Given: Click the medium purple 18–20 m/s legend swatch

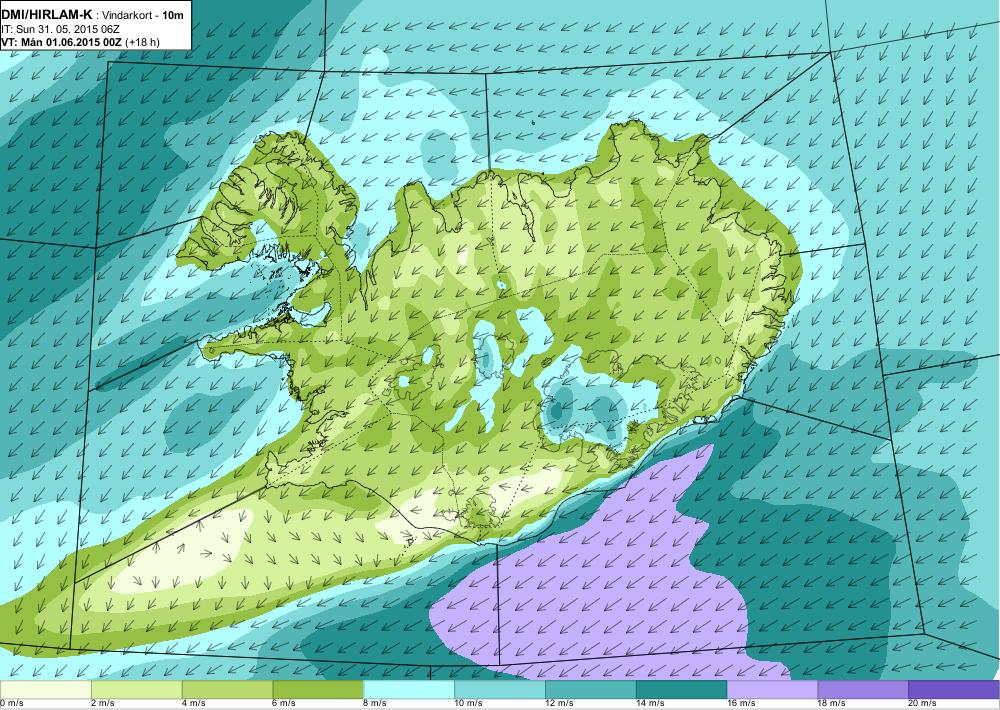Looking at the screenshot, I should pos(863,690).
